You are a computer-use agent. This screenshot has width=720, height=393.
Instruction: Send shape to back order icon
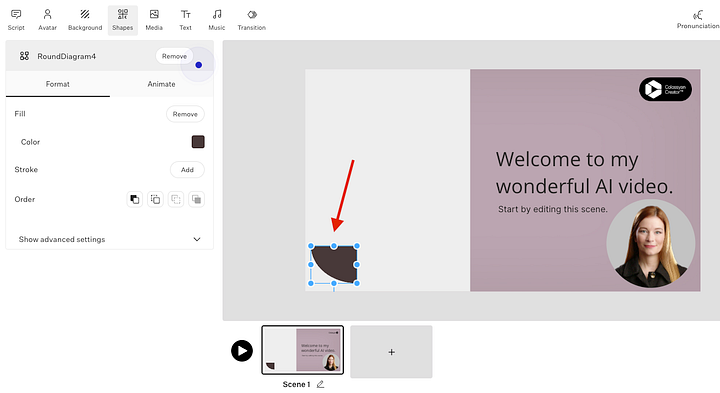(197, 199)
